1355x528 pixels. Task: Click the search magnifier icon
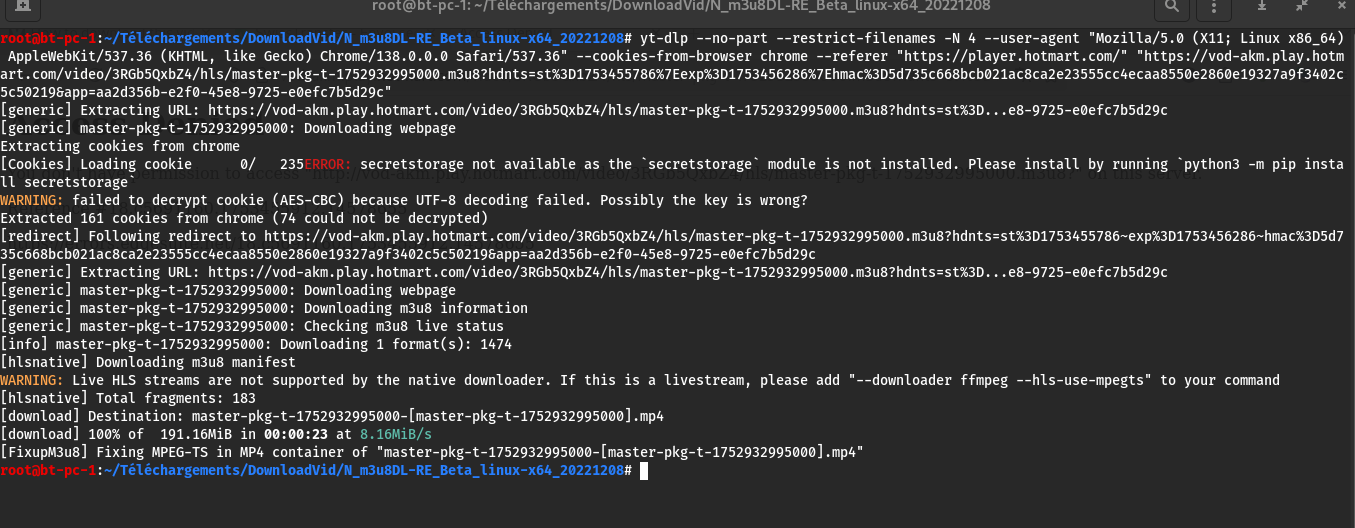[1170, 7]
